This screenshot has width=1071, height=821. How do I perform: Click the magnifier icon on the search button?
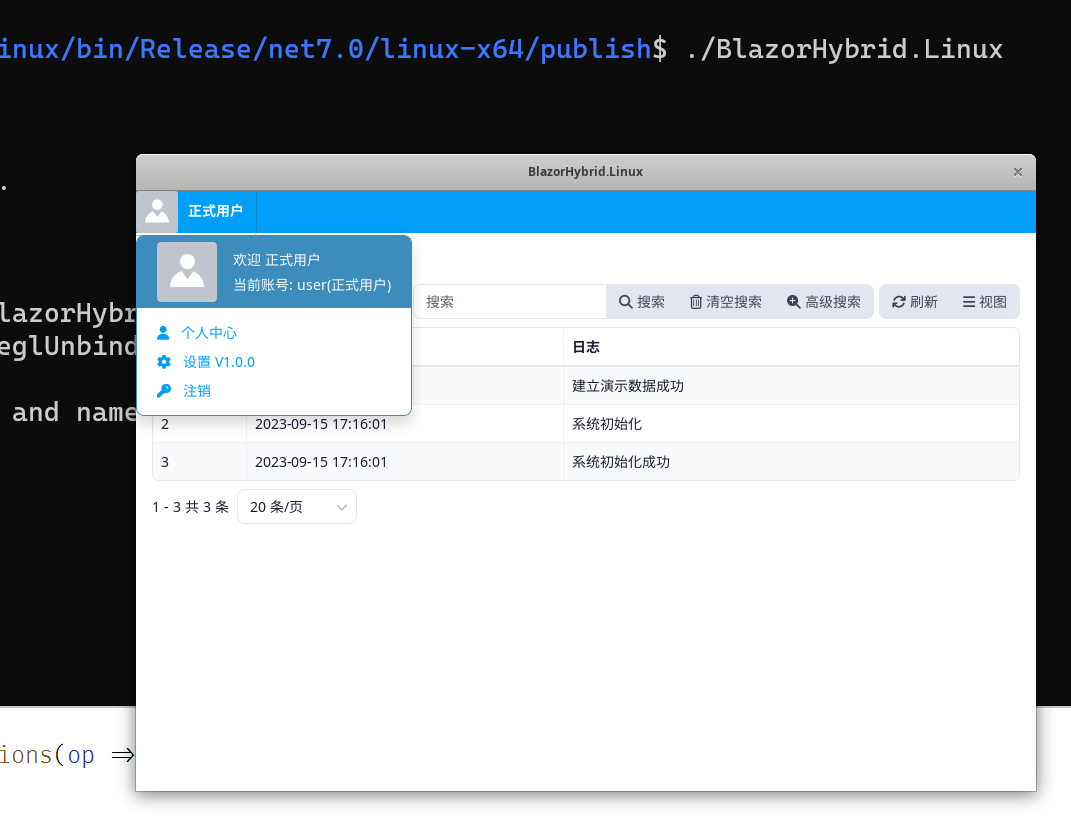pos(625,302)
